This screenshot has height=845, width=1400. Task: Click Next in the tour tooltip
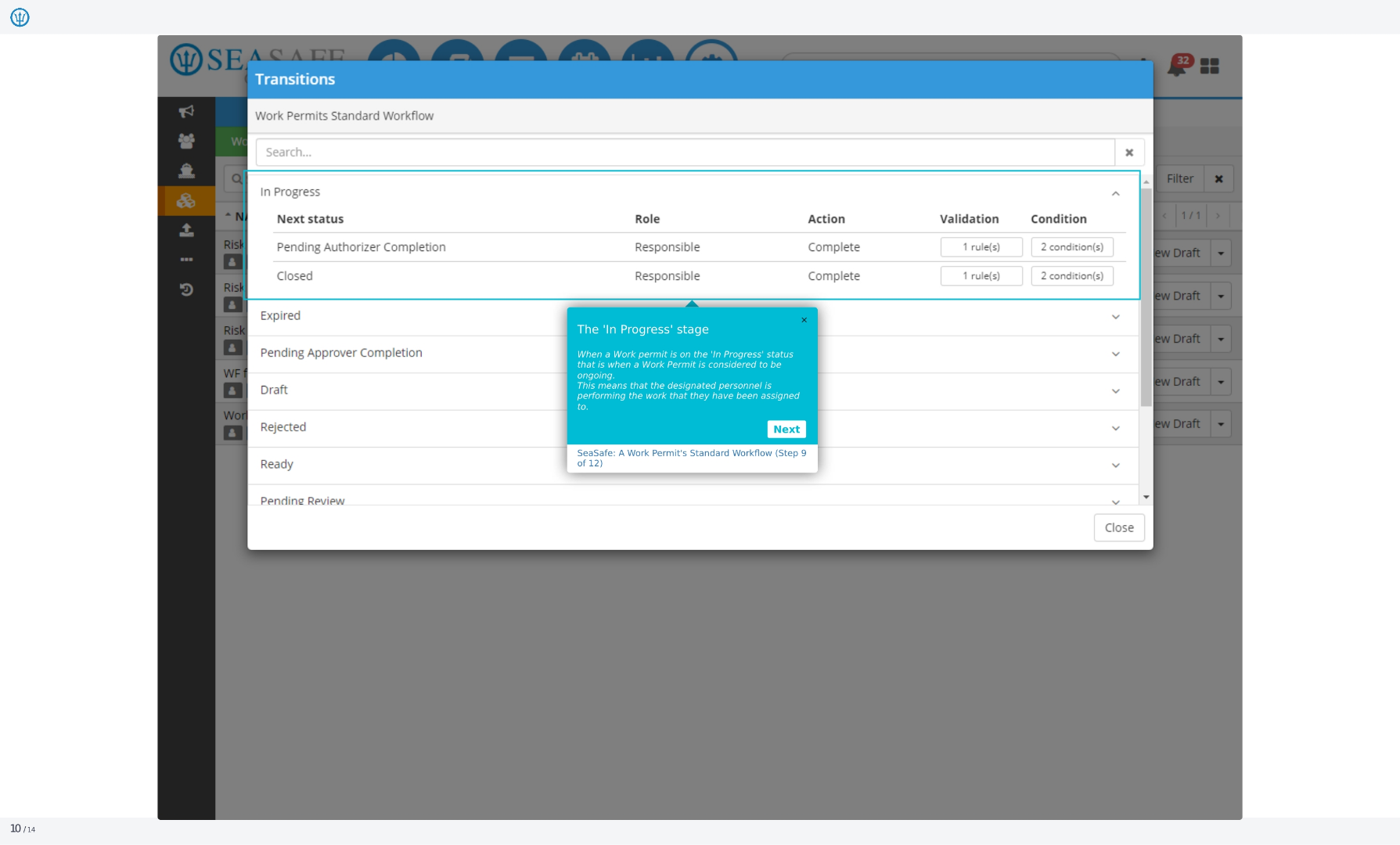pos(786,429)
